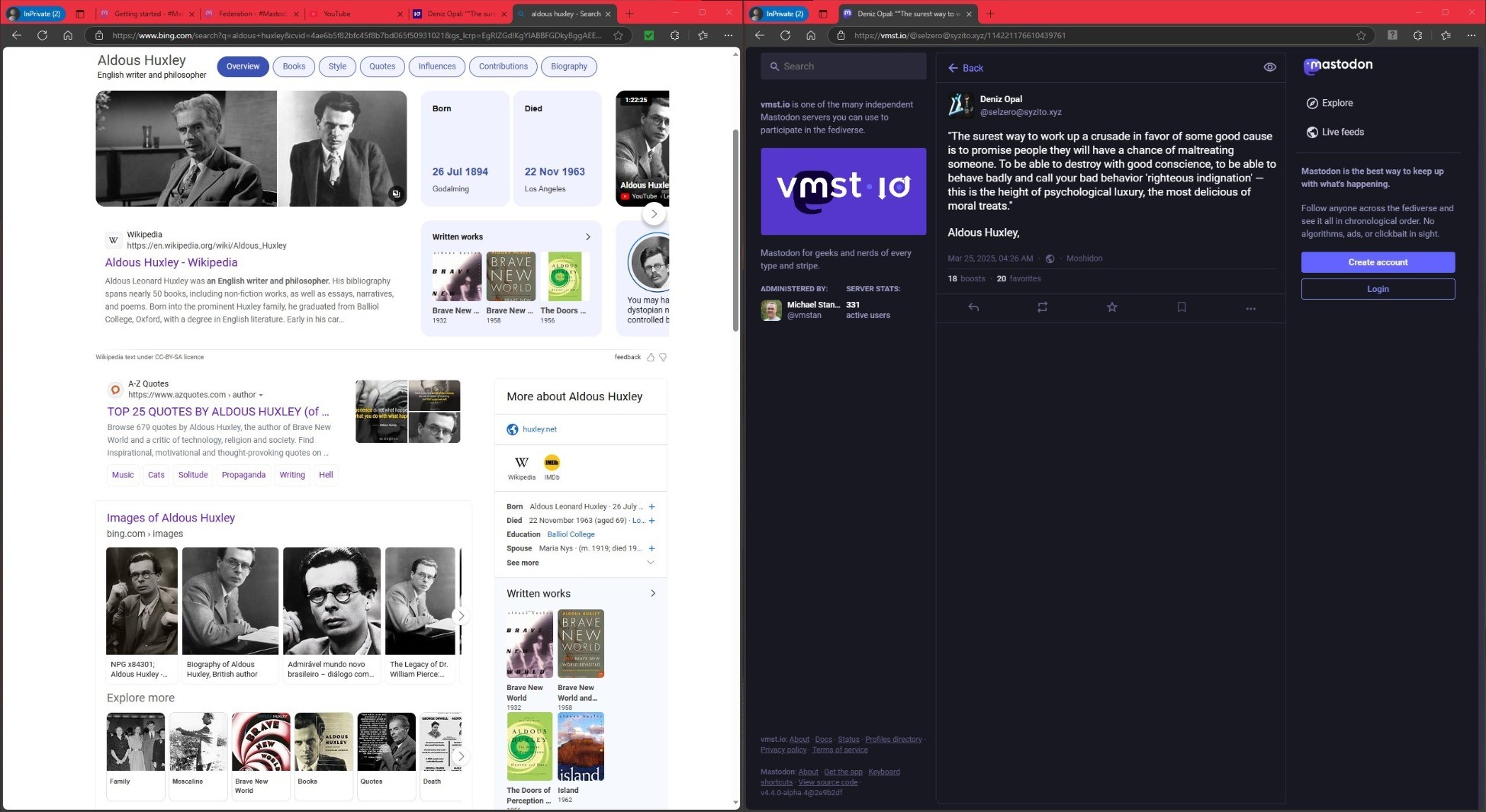Favorite the Deniz Opal post with the star
Viewport: 1486px width, 812px height.
coord(1112,307)
